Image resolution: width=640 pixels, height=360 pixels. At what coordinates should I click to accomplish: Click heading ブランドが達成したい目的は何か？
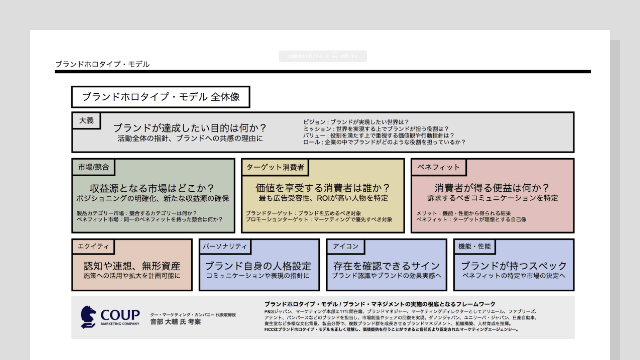[190, 128]
